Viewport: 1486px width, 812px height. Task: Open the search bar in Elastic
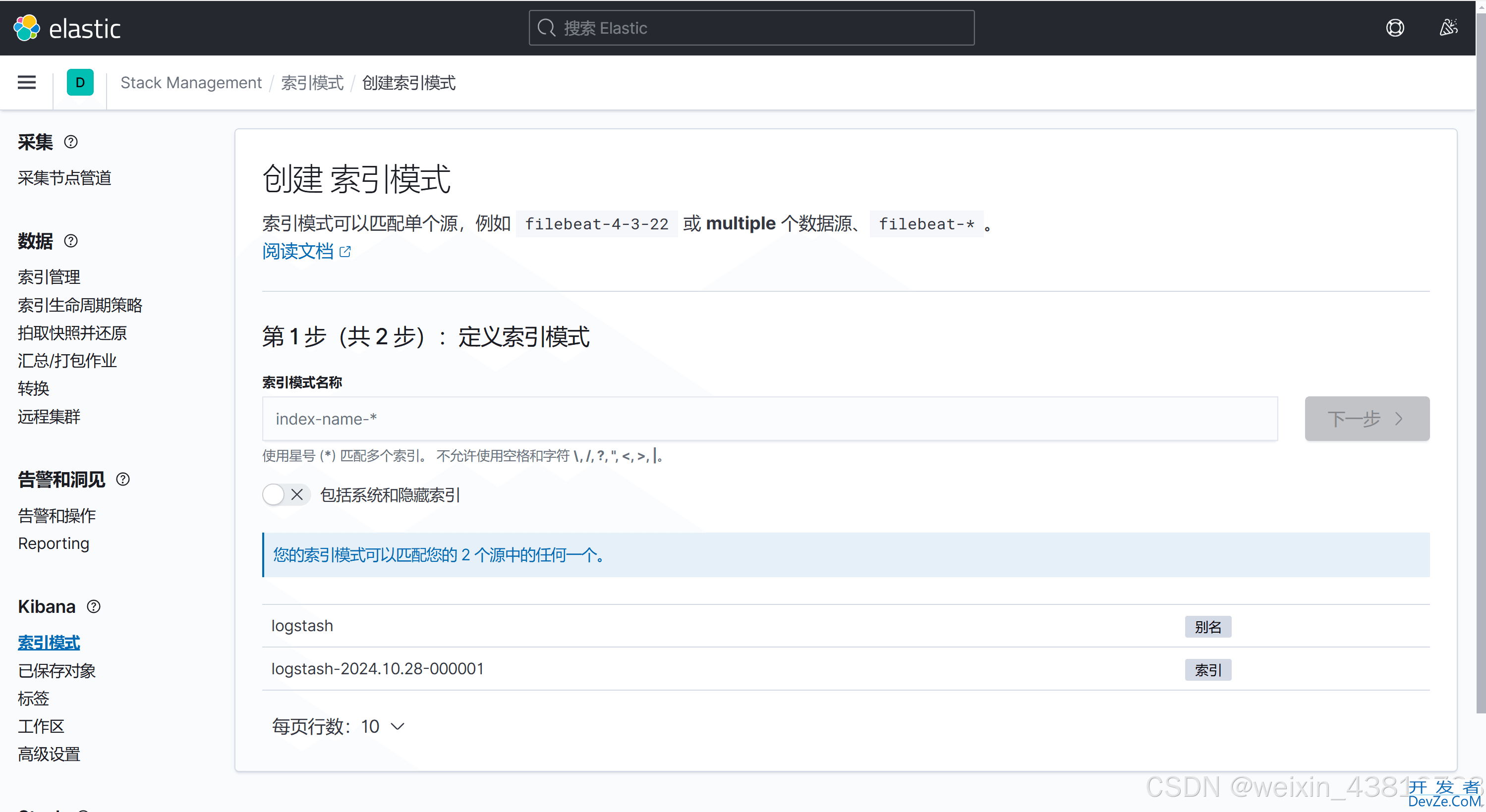tap(751, 27)
